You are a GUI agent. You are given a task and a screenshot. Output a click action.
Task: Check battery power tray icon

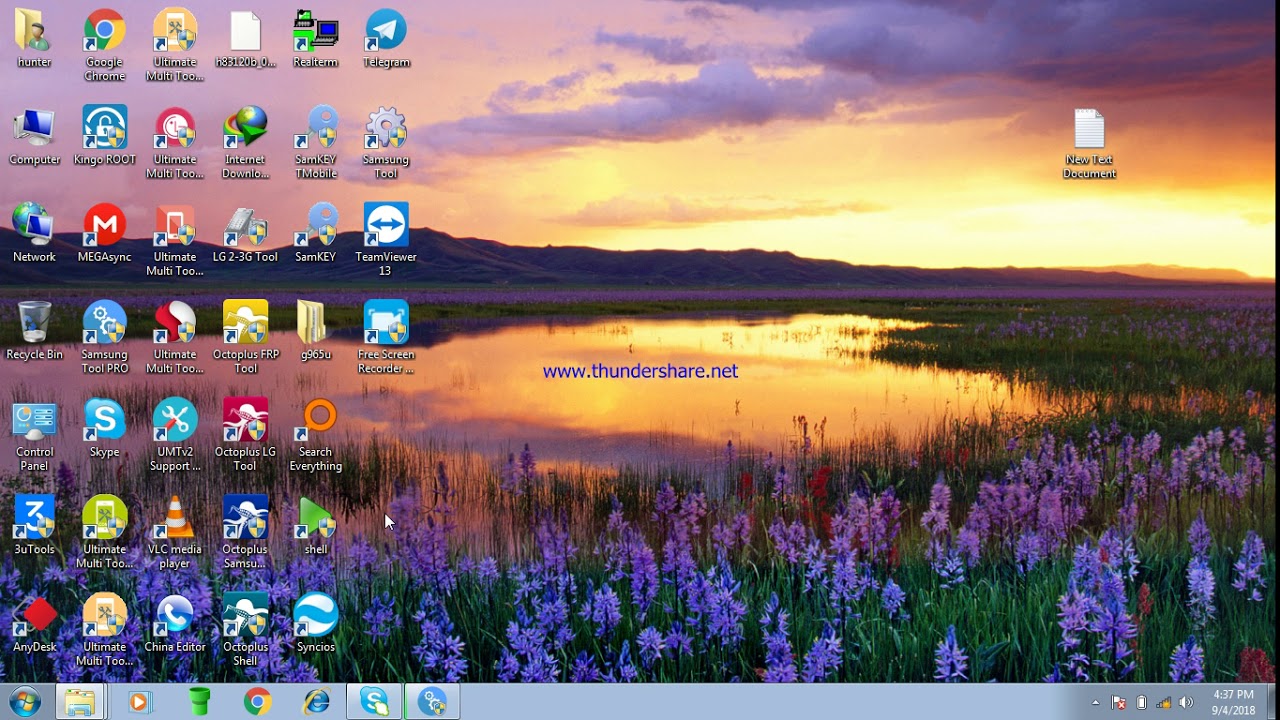1142,703
